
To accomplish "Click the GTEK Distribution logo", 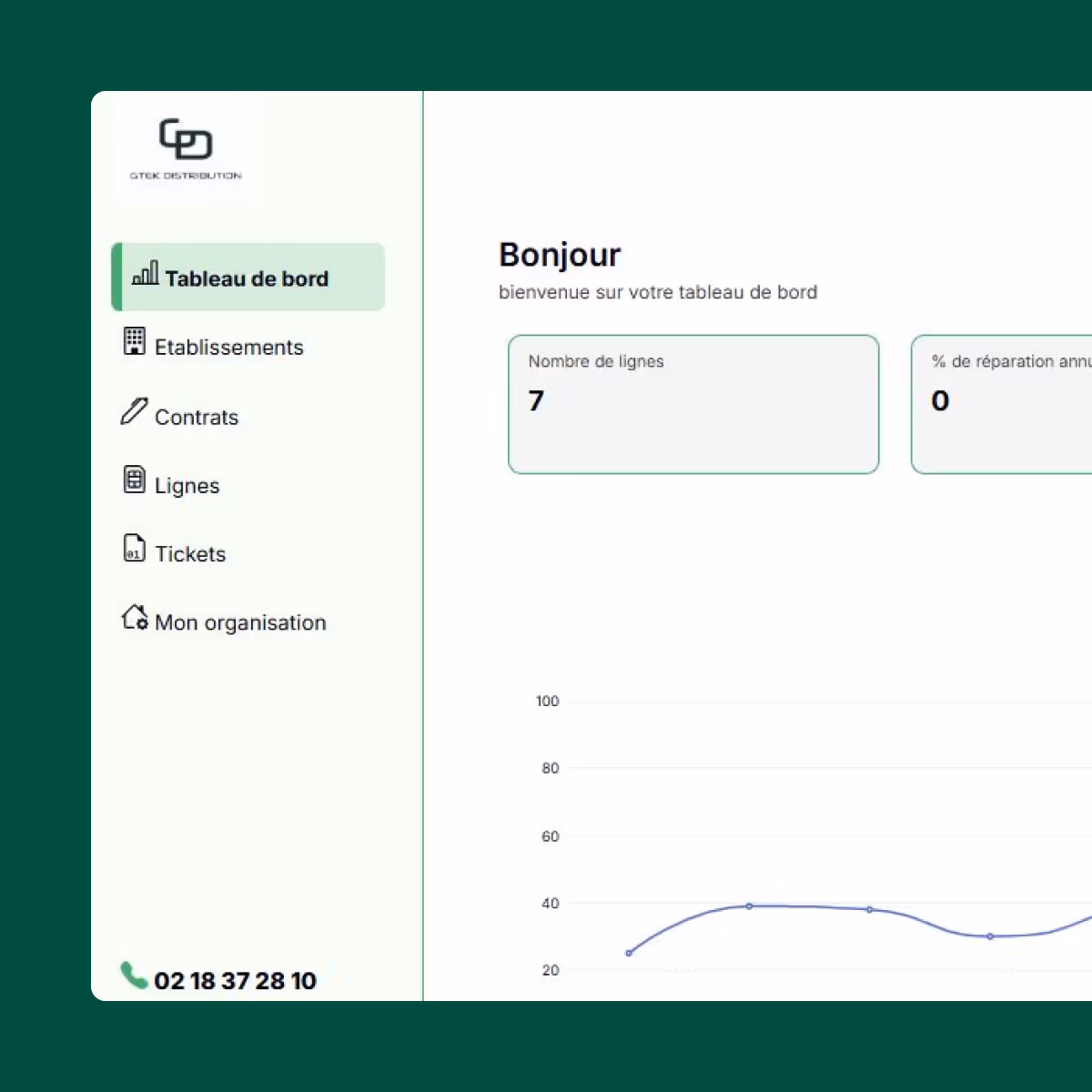I will pyautogui.click(x=185, y=147).
